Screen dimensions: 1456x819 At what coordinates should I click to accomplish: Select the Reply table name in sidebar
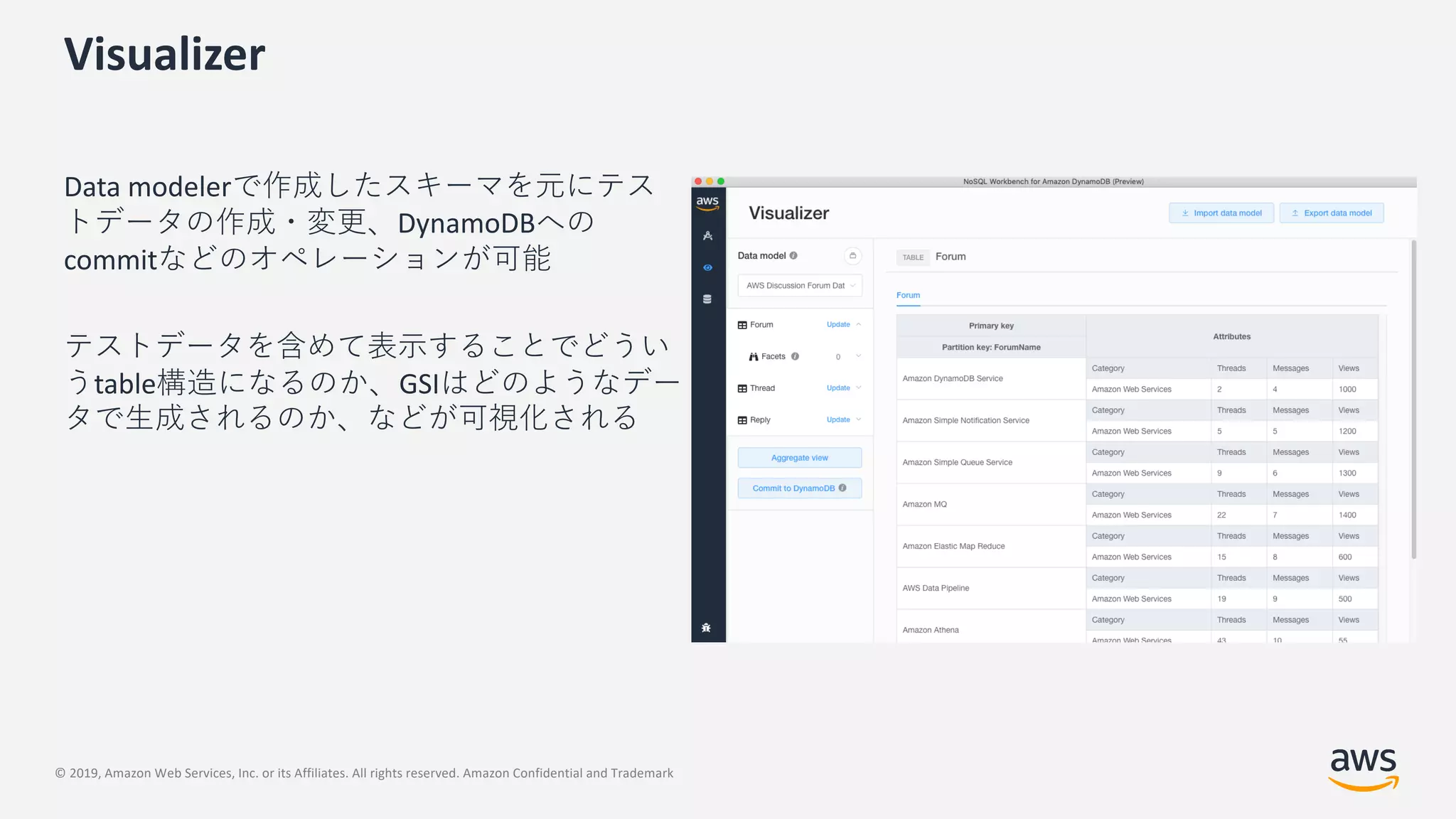pyautogui.click(x=760, y=420)
